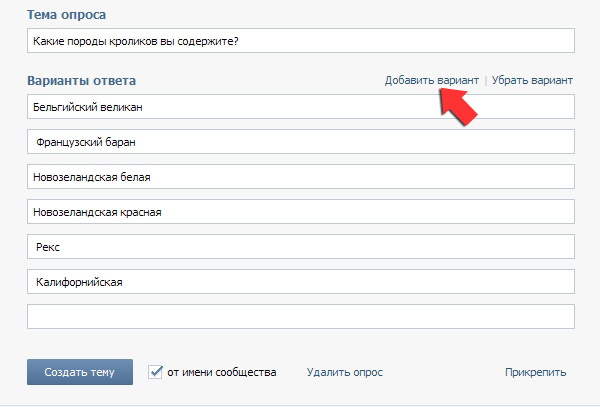Click the 'Убрать вариант' link
600x407 pixels.
[534, 80]
